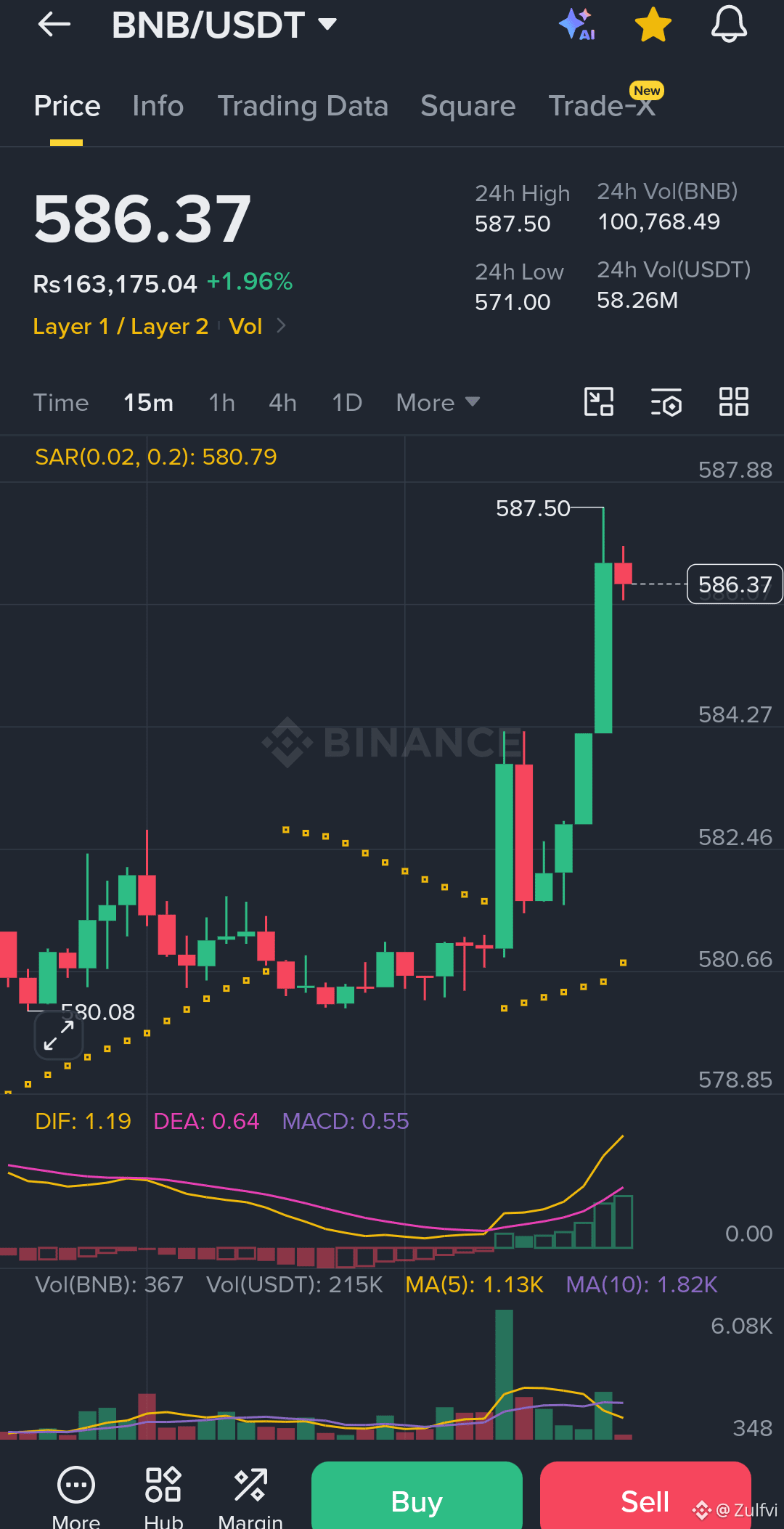
Task: Click the +1.96% change percentage
Action: coord(250,282)
